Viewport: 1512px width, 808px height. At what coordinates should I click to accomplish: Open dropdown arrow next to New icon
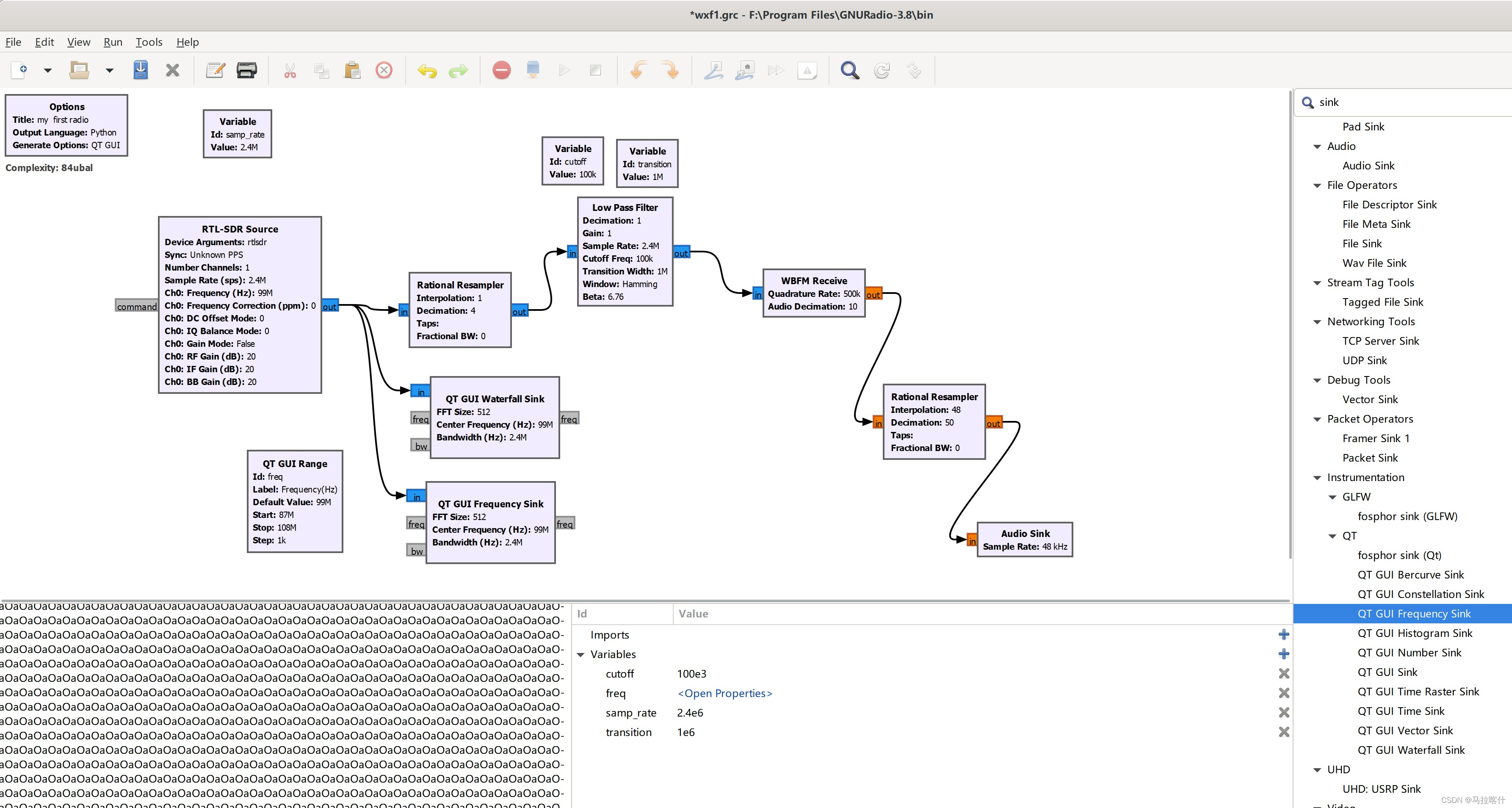(x=47, y=70)
